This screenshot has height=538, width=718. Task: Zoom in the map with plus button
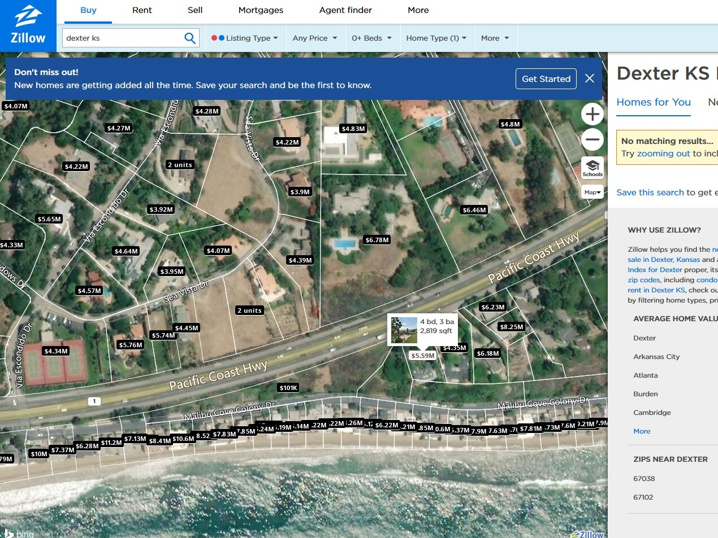(592, 114)
